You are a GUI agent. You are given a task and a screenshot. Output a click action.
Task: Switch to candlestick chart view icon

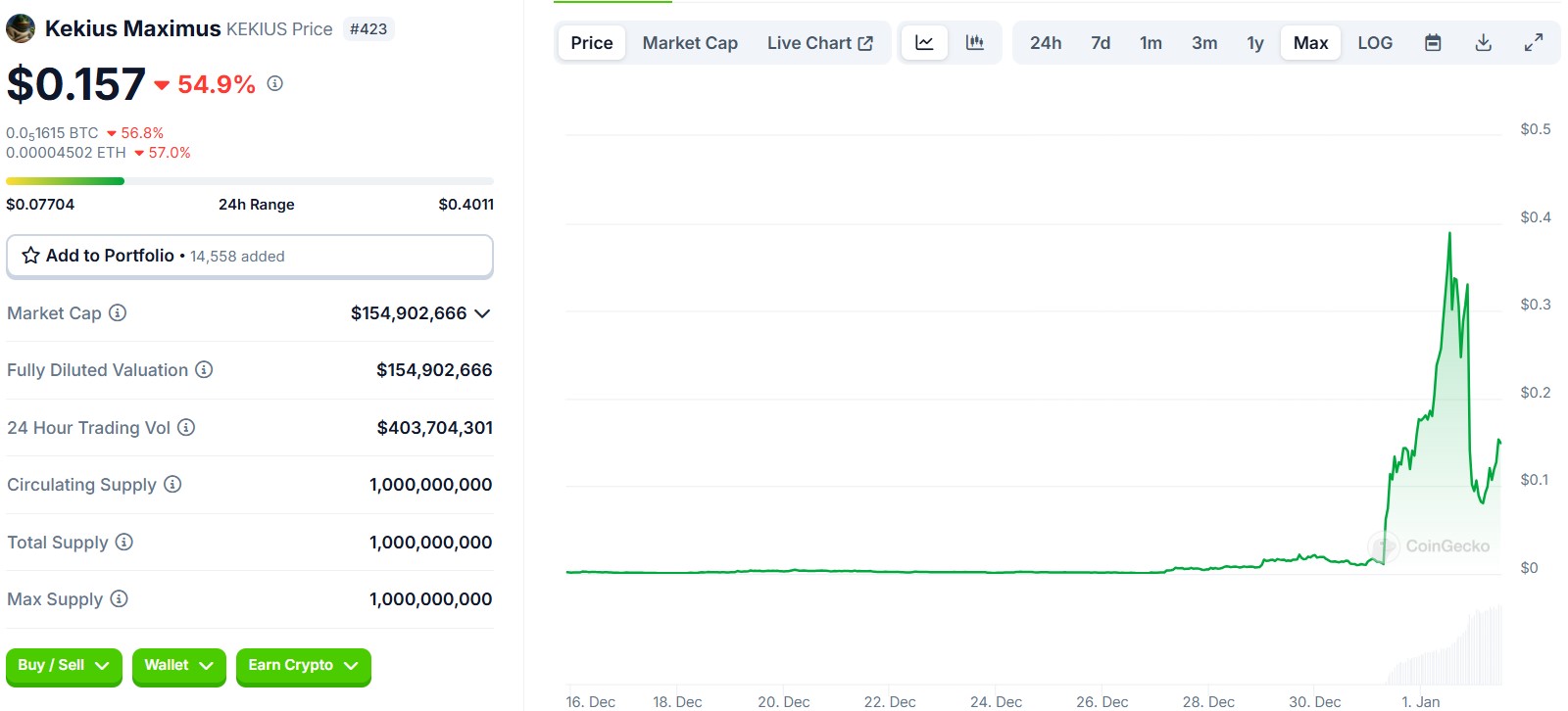pos(975,43)
